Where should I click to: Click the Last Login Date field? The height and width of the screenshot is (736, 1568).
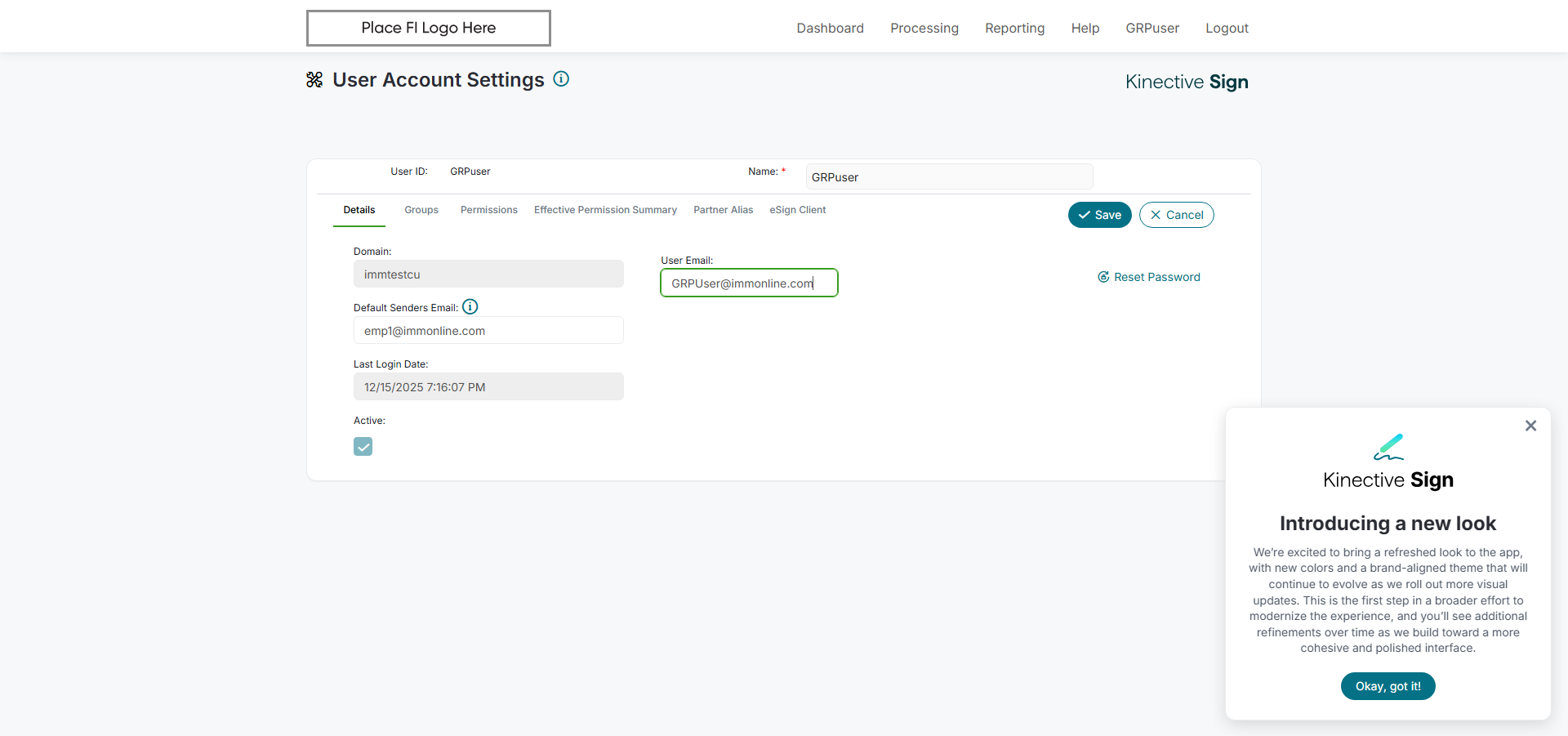coord(488,386)
